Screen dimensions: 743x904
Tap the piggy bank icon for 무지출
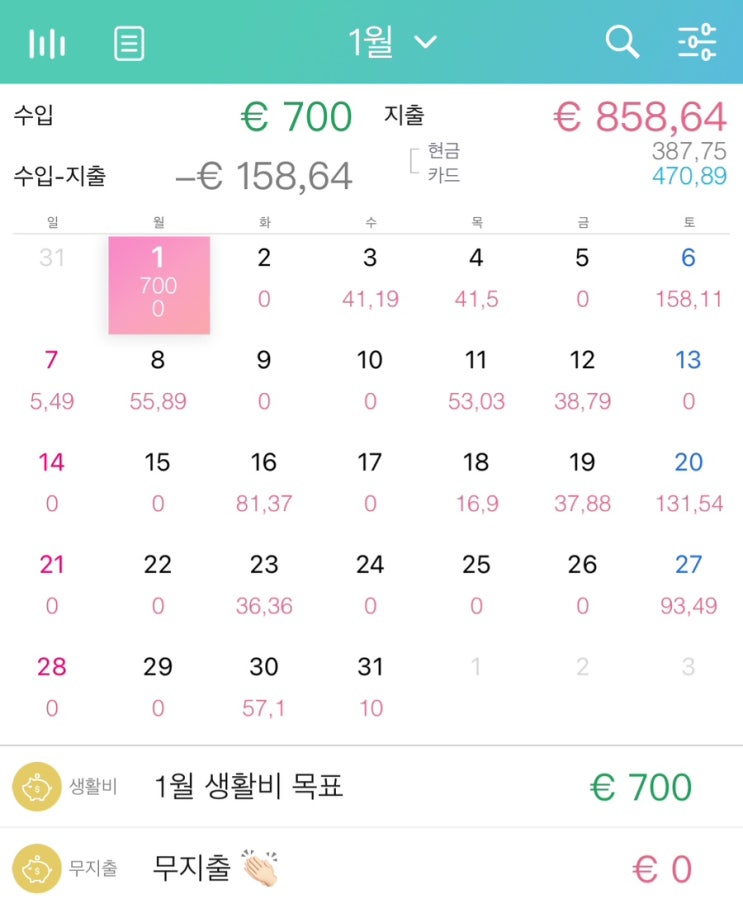tap(37, 869)
